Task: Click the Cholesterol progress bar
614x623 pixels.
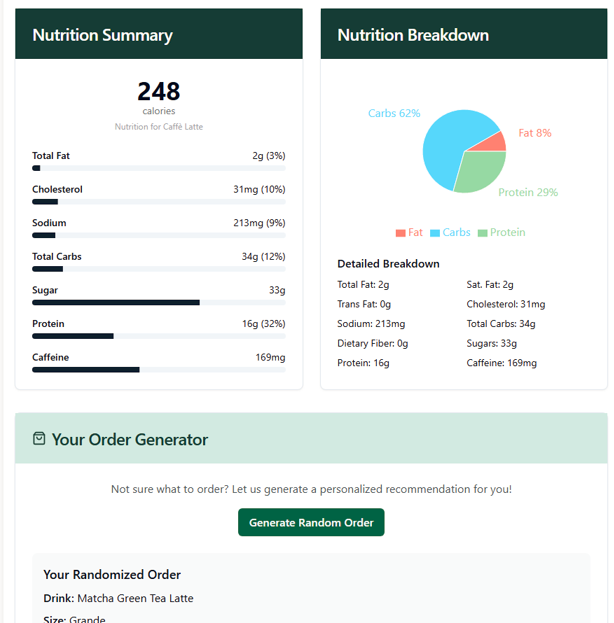Action: pyautogui.click(x=159, y=202)
